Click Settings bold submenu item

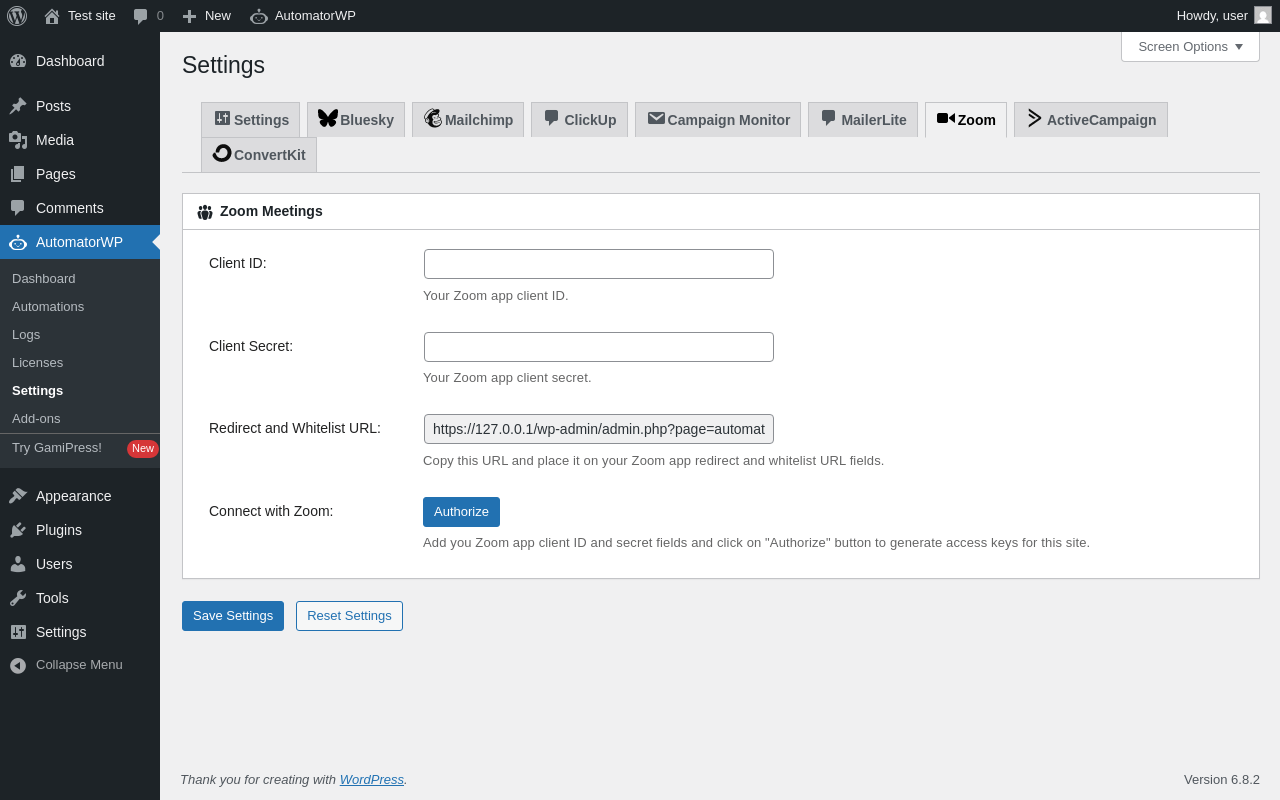[38, 390]
